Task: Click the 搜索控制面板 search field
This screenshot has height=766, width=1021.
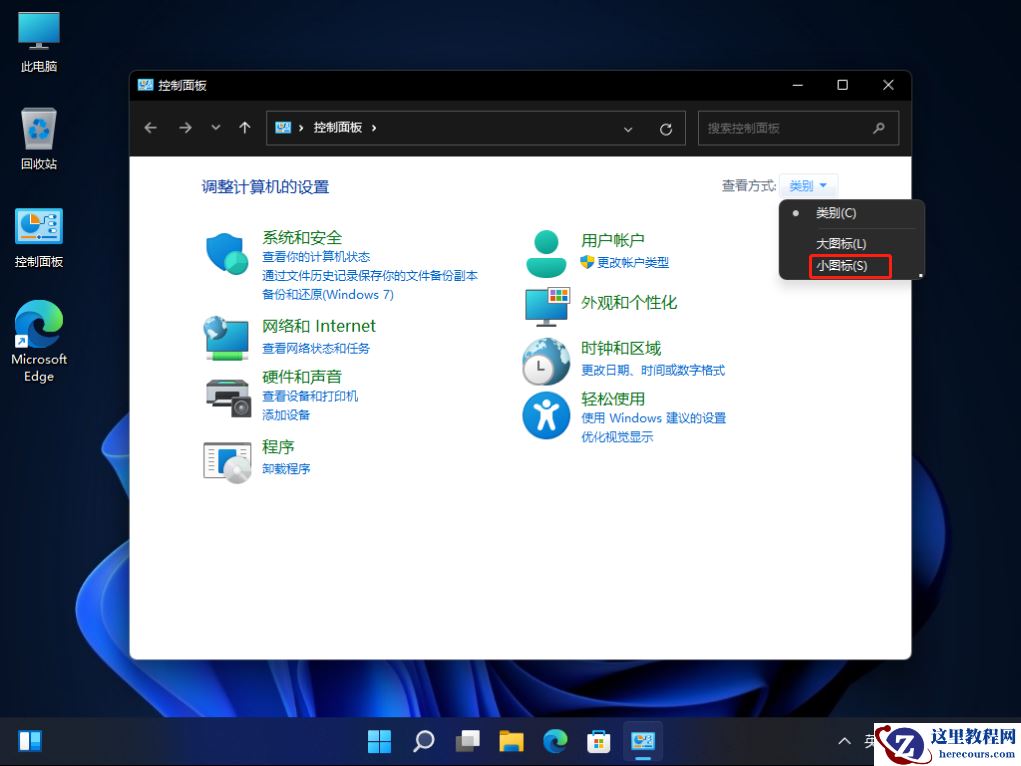Action: coord(790,128)
